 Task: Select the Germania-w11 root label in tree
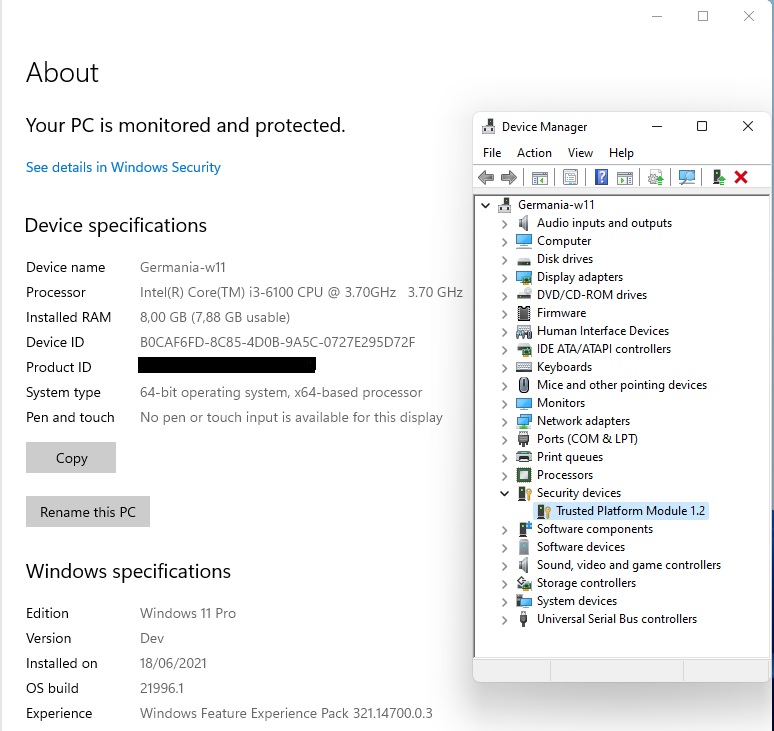pos(556,205)
